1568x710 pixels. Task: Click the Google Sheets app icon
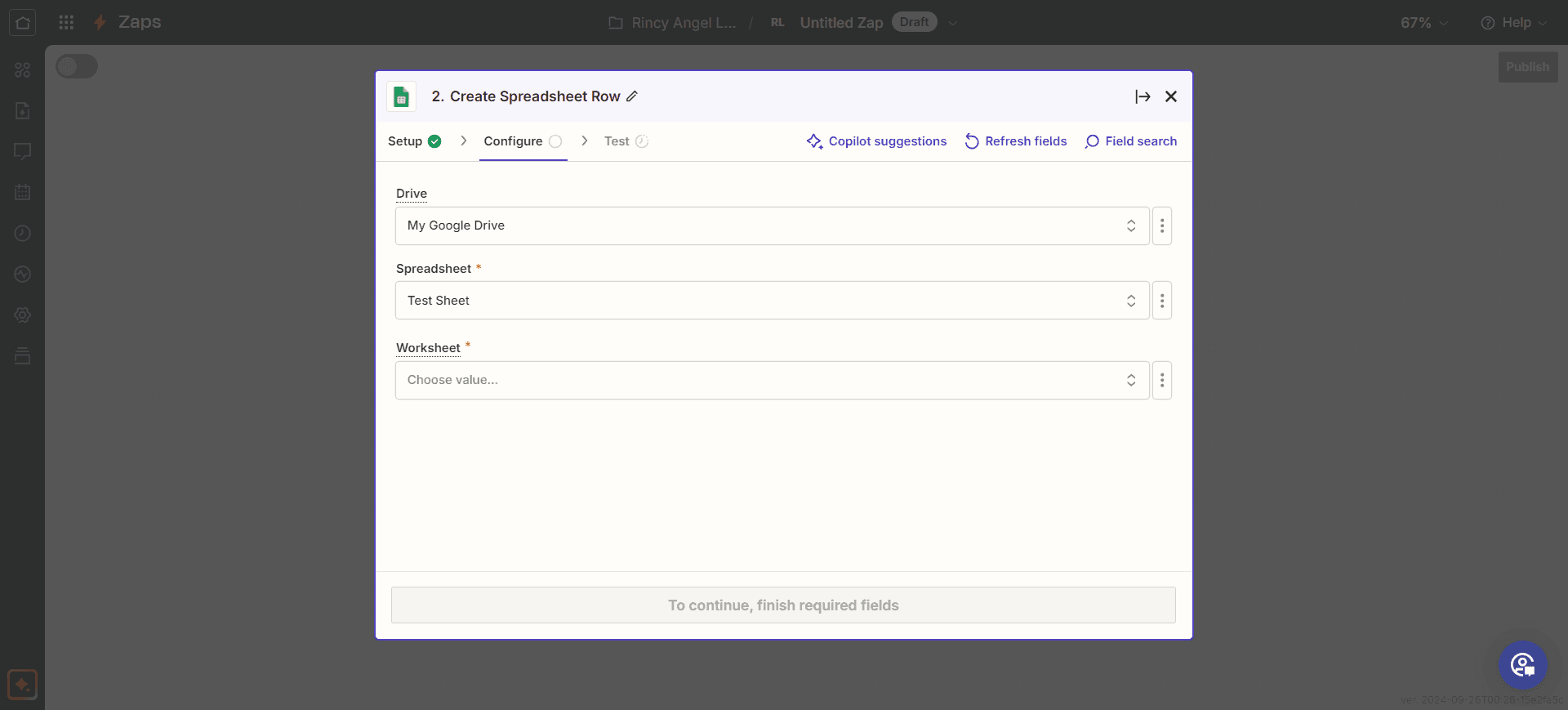401,96
